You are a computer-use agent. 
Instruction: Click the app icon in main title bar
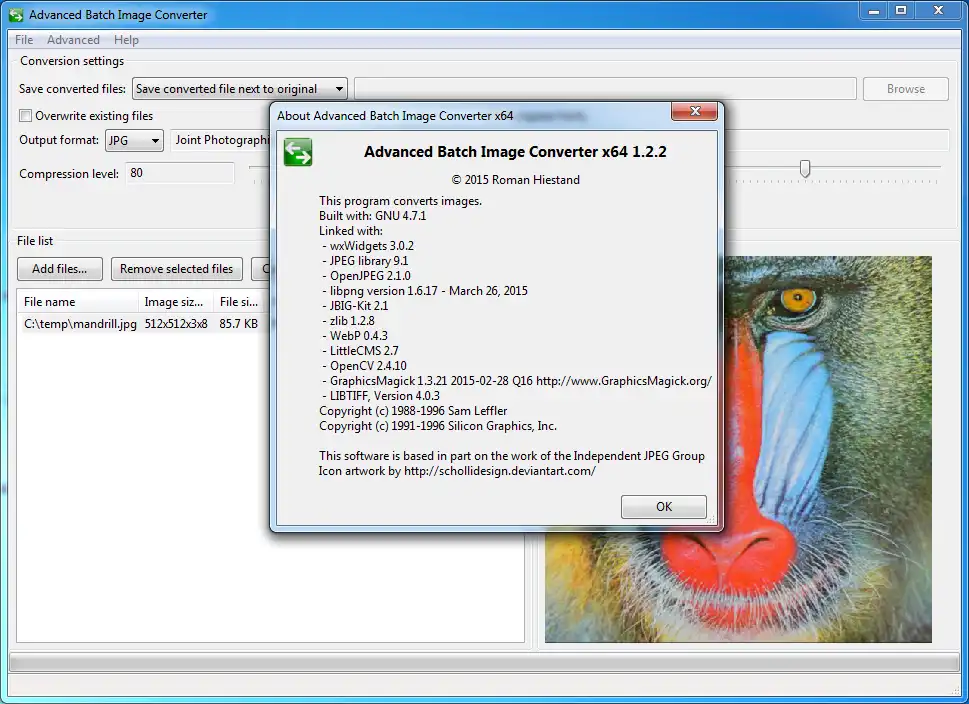16,15
